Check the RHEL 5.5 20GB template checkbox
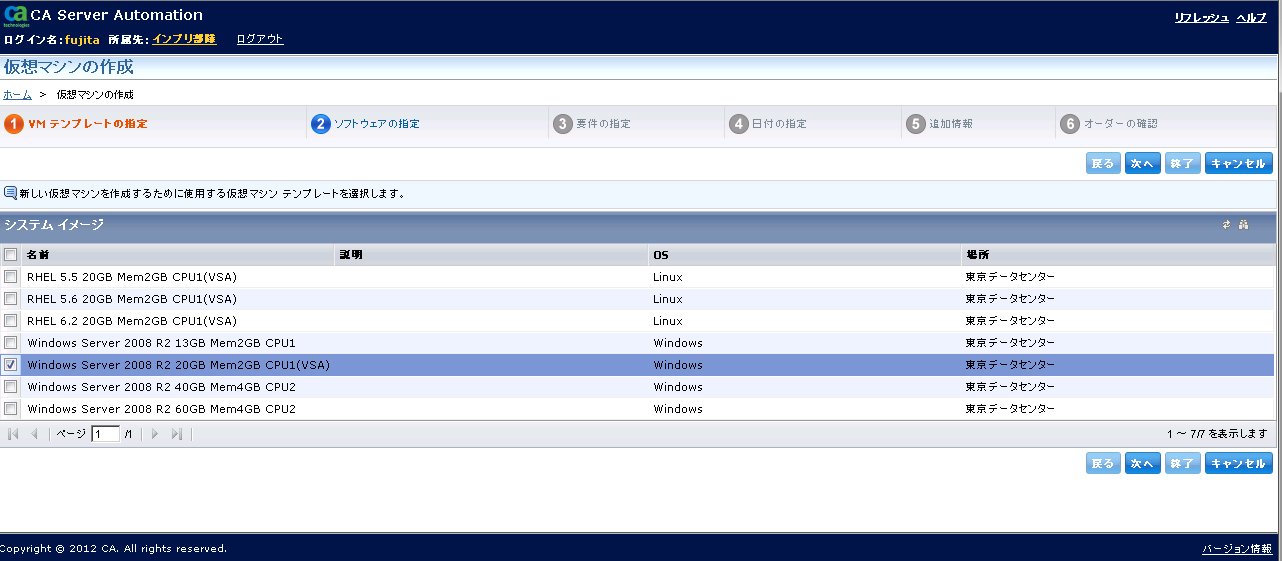Screen dimensions: 1282x561 click(x=11, y=277)
